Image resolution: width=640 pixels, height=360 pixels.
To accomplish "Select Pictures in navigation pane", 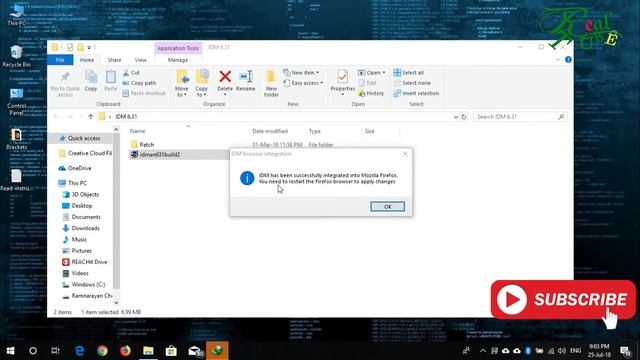I will [x=77, y=251].
